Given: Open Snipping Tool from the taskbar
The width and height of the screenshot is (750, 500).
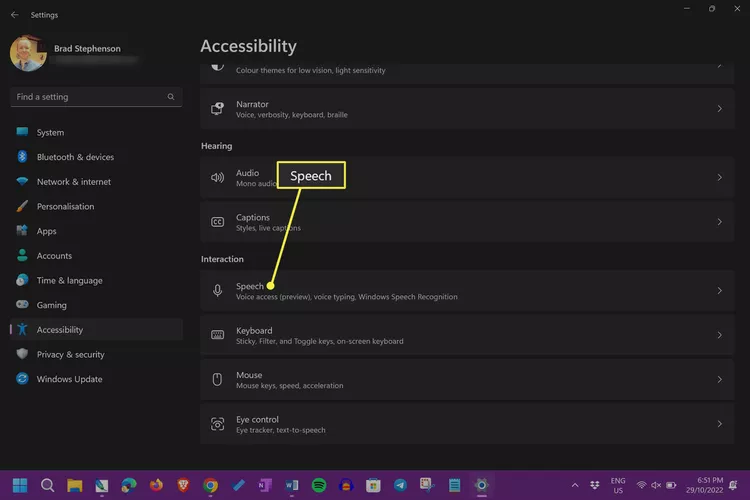Looking at the screenshot, I should 427,485.
